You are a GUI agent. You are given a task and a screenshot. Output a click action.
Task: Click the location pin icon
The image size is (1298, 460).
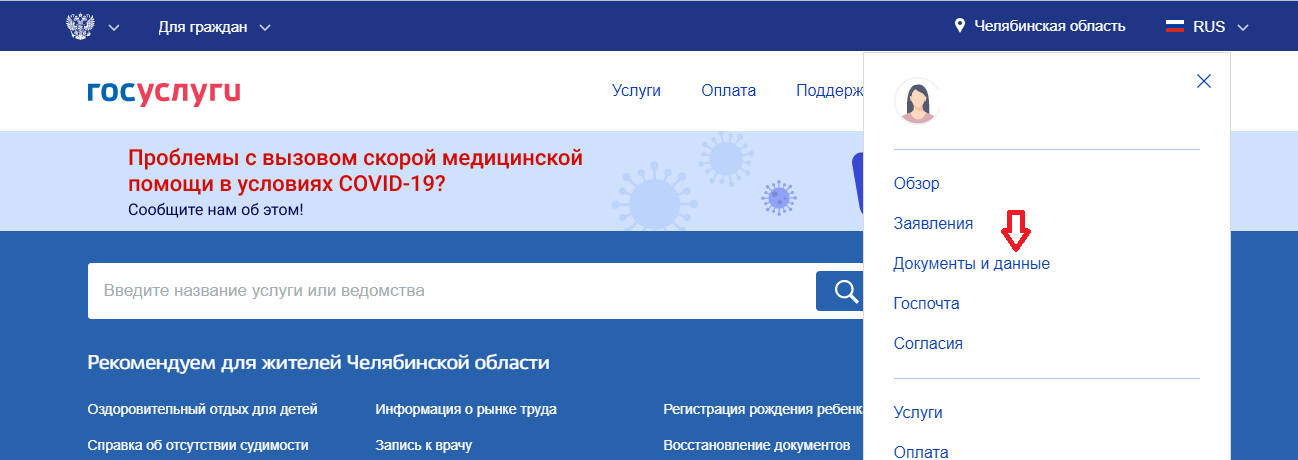(960, 27)
